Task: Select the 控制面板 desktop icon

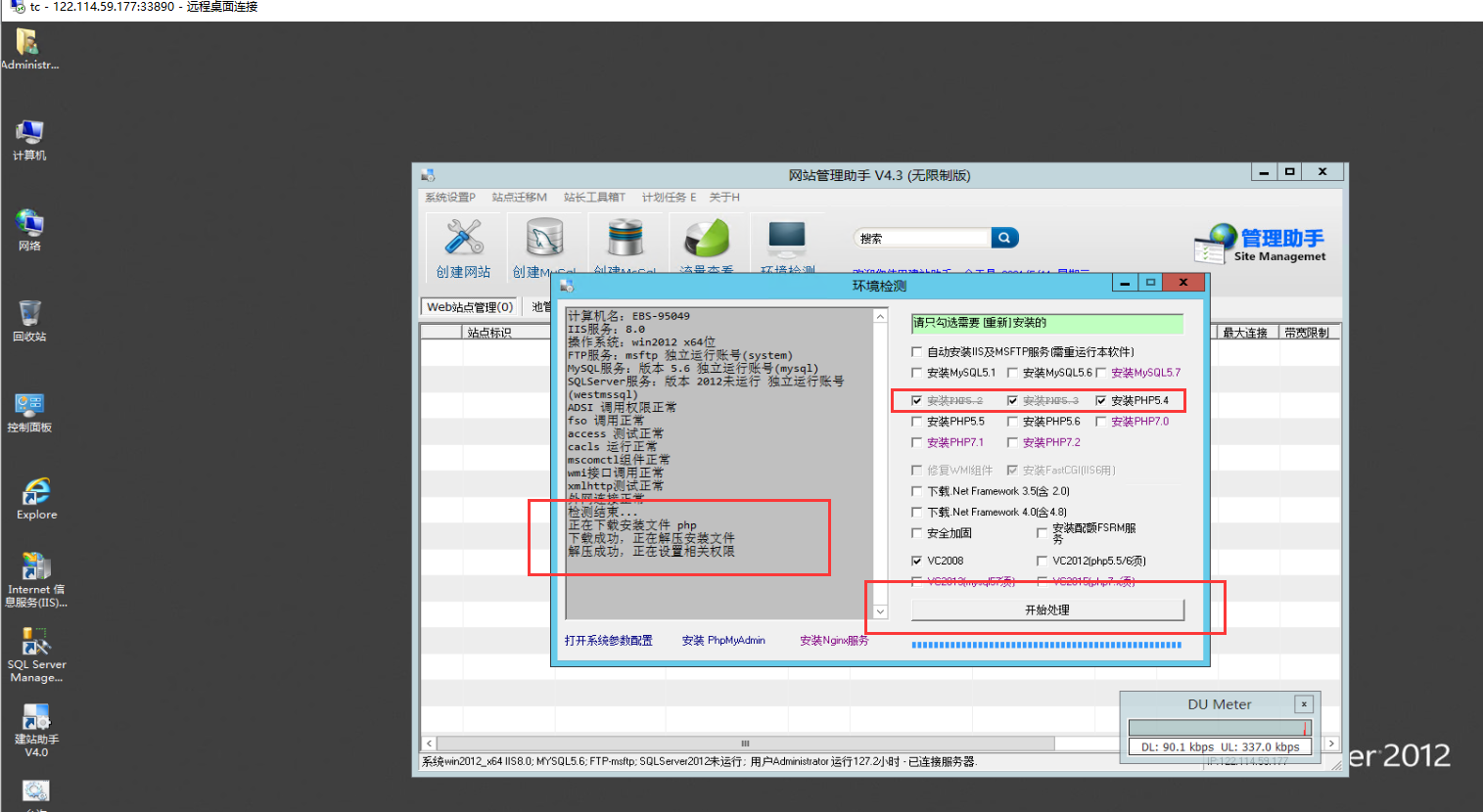Action: point(29,412)
